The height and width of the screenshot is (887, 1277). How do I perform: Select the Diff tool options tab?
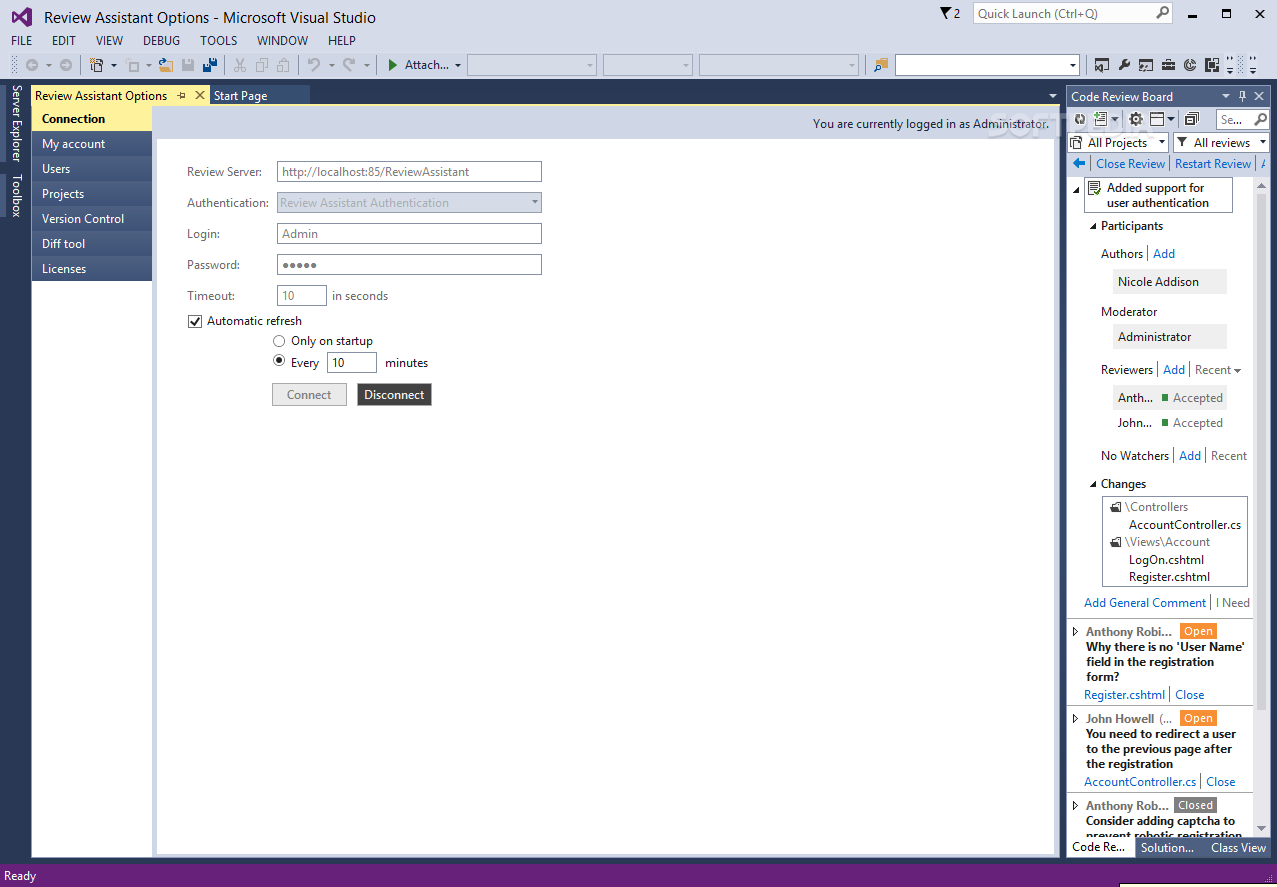[x=92, y=244]
